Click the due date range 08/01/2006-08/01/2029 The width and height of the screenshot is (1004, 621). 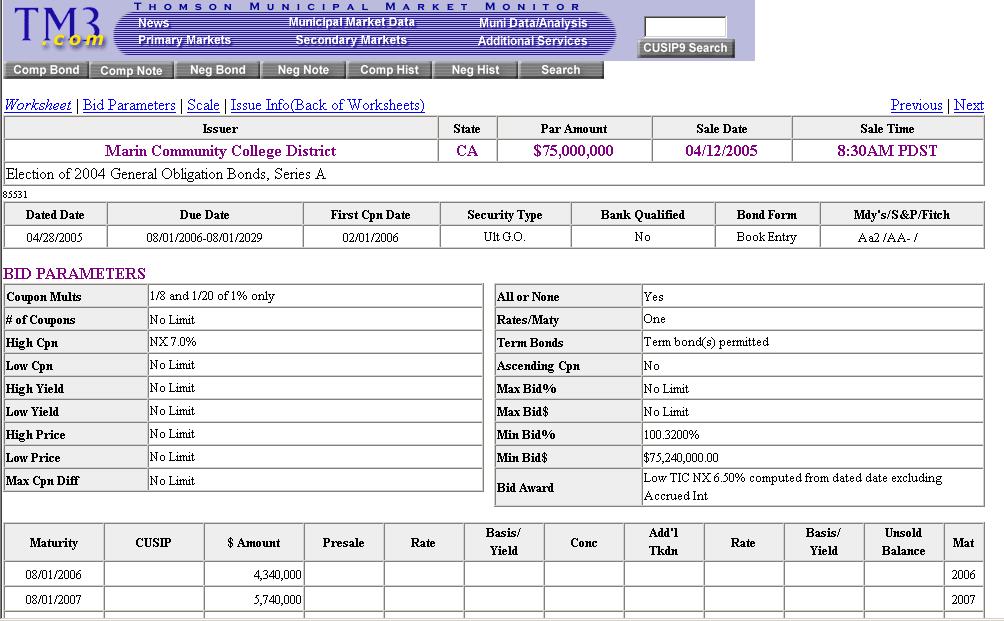coord(204,238)
